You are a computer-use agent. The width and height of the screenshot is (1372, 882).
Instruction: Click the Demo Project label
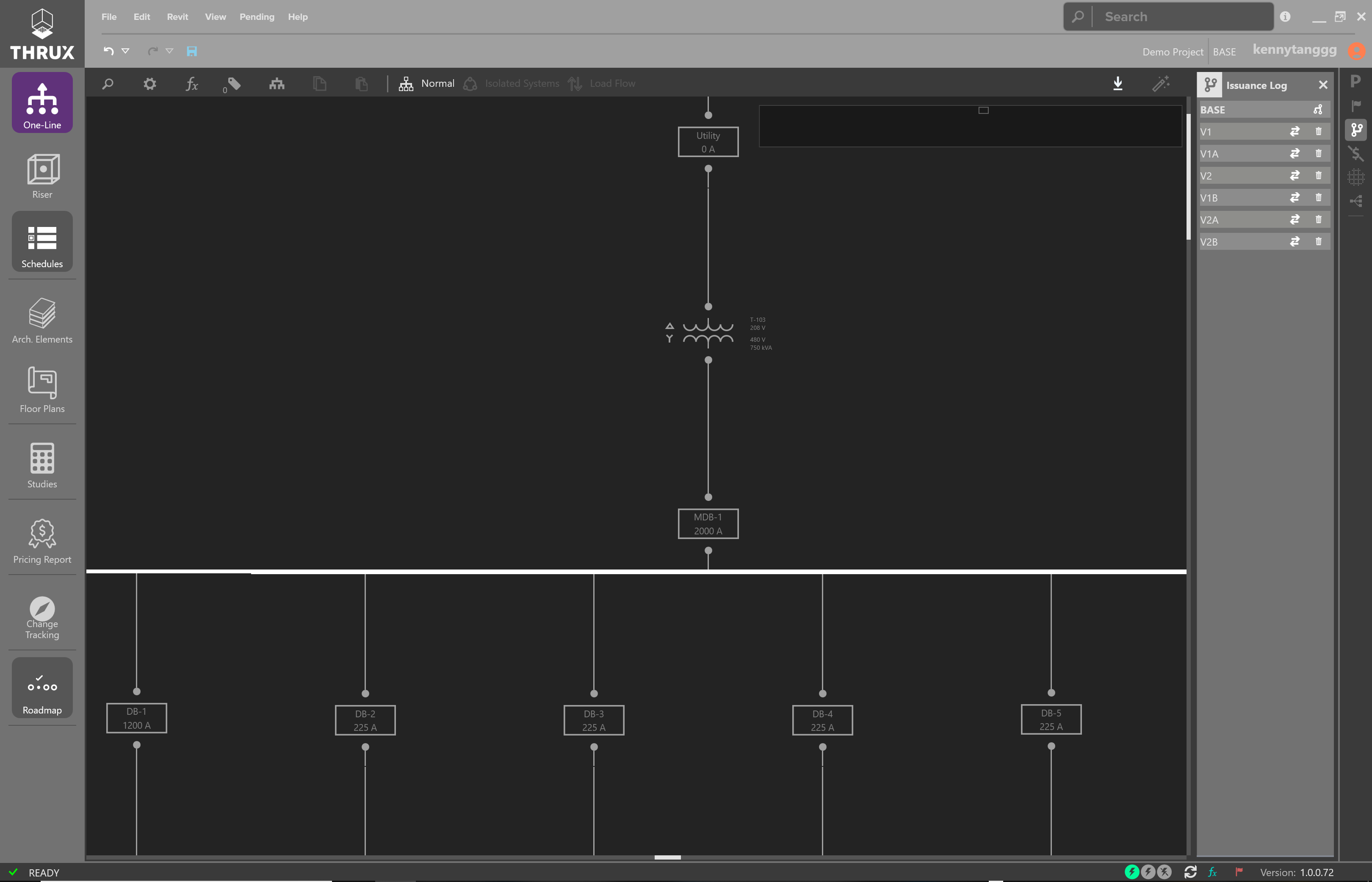pos(1172,52)
